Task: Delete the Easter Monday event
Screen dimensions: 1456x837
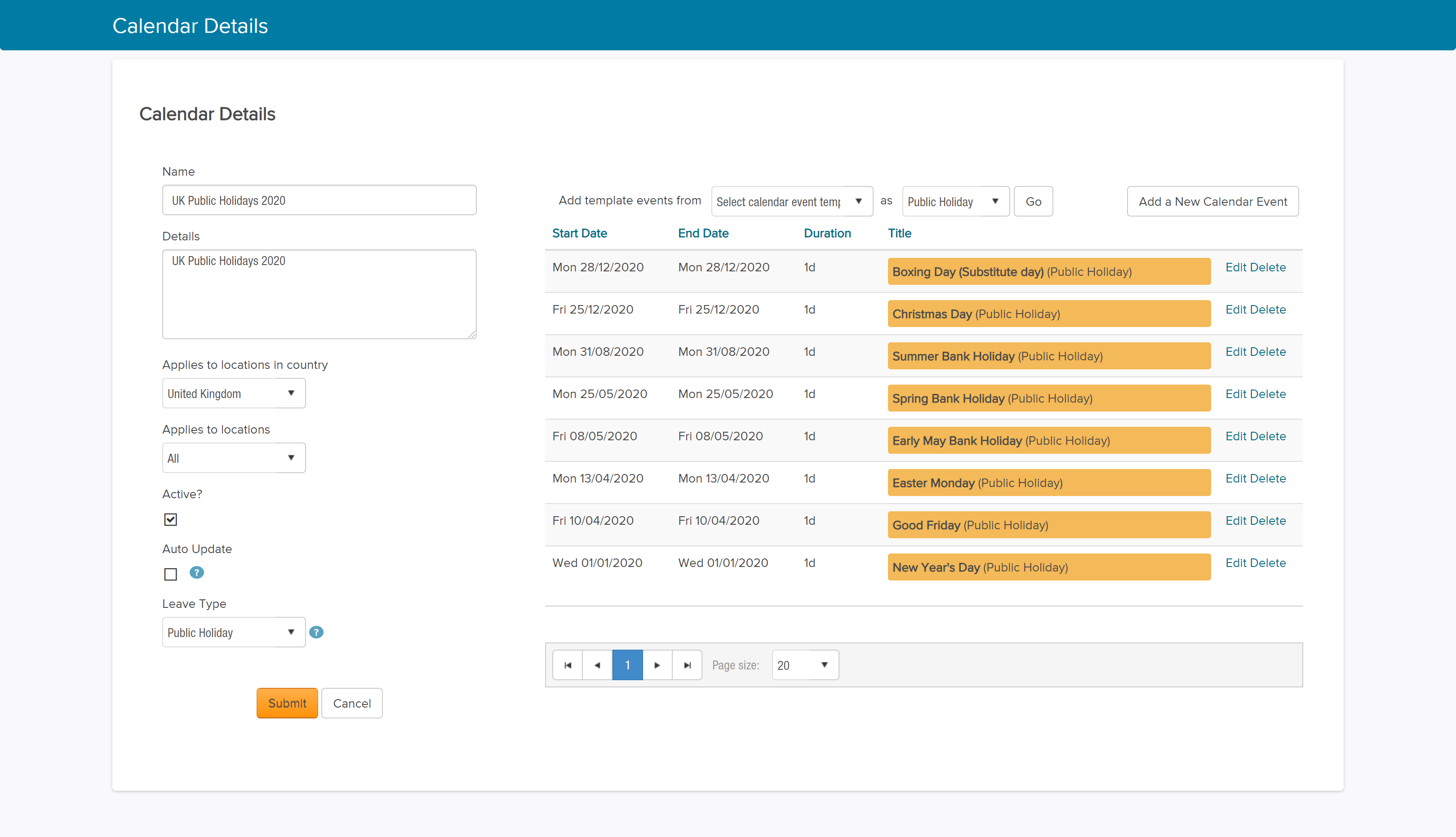Action: click(x=1267, y=478)
